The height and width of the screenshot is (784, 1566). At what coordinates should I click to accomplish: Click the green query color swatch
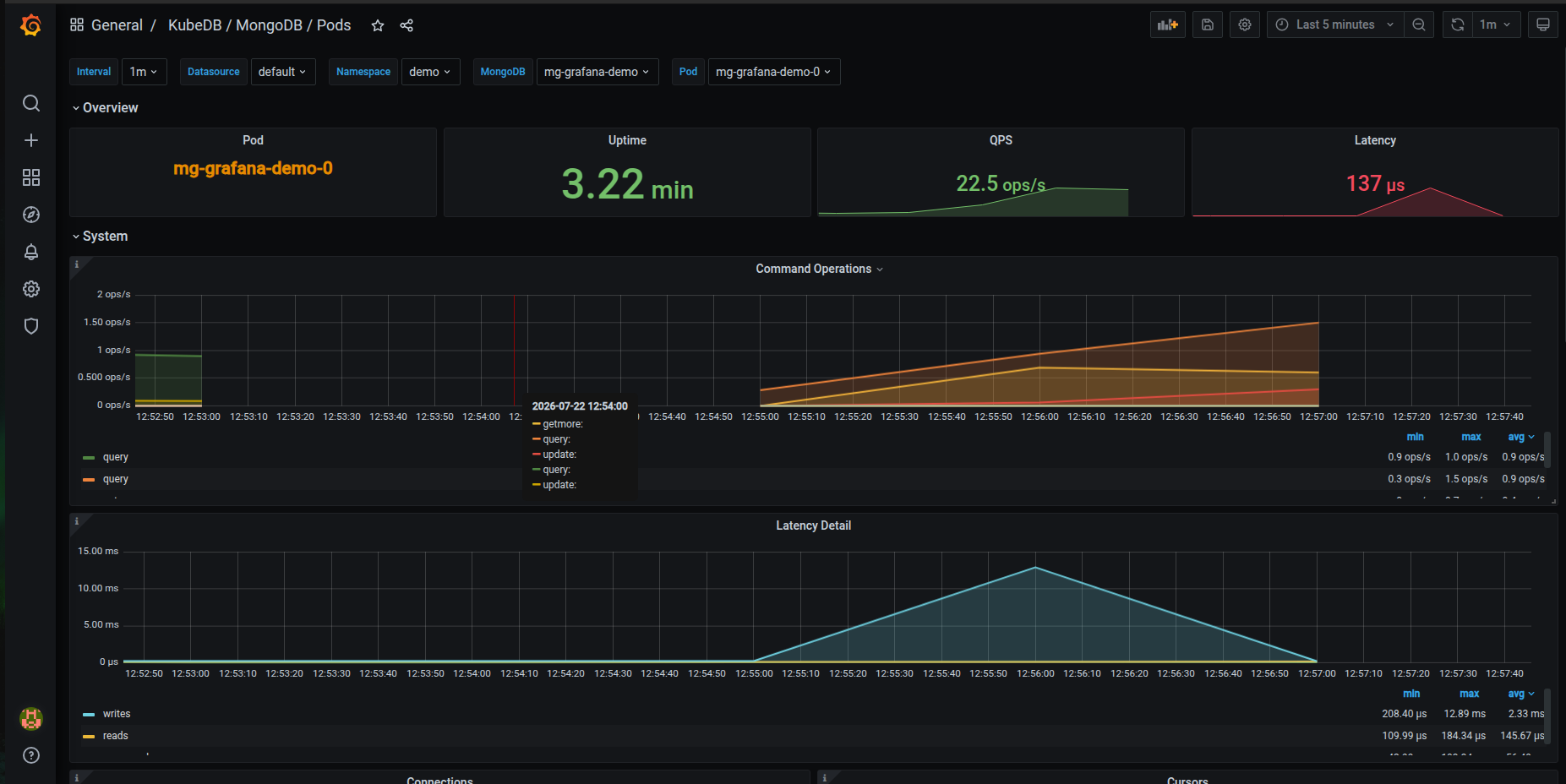(x=89, y=458)
